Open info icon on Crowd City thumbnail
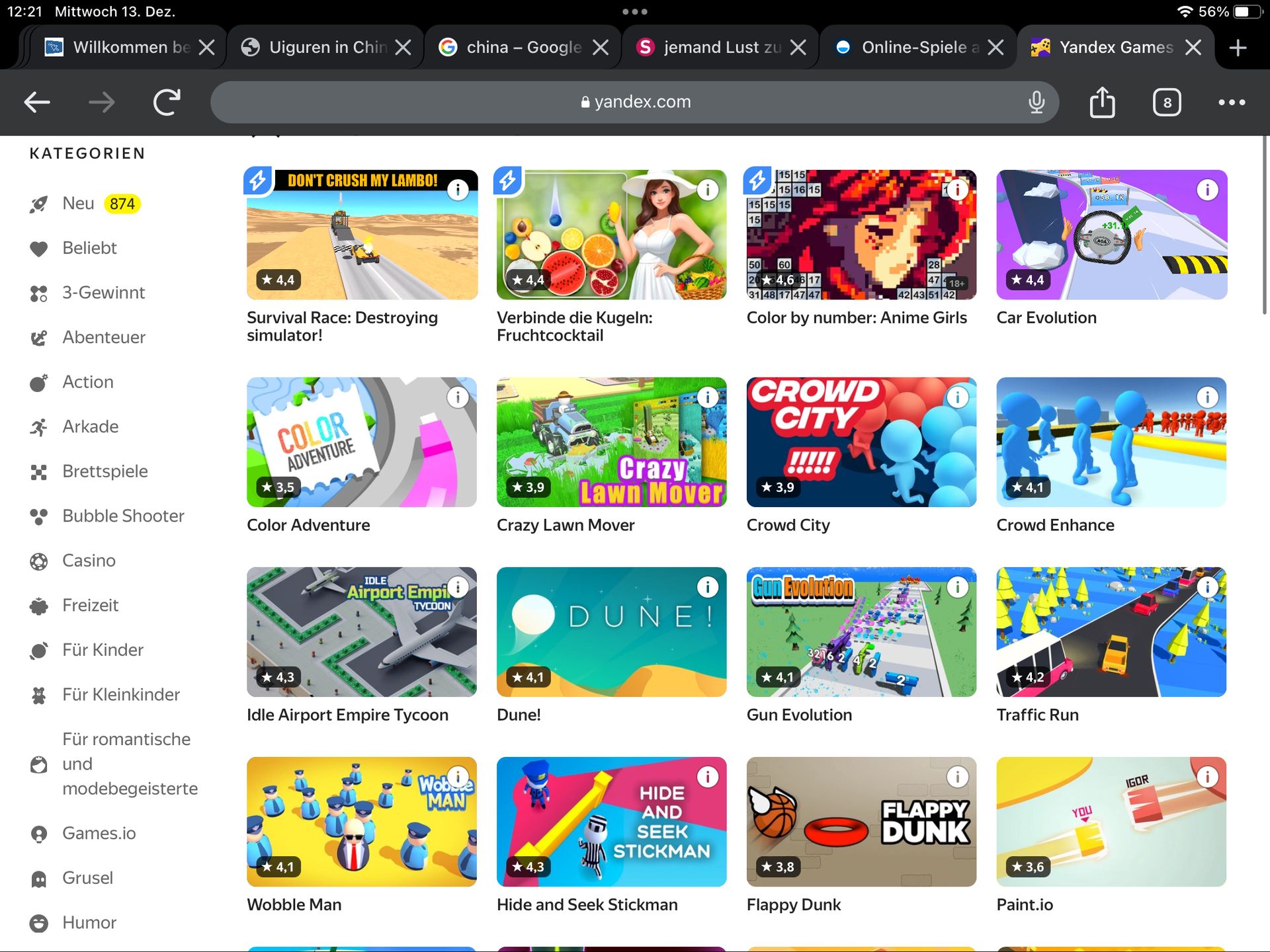This screenshot has height=952, width=1270. click(x=957, y=397)
